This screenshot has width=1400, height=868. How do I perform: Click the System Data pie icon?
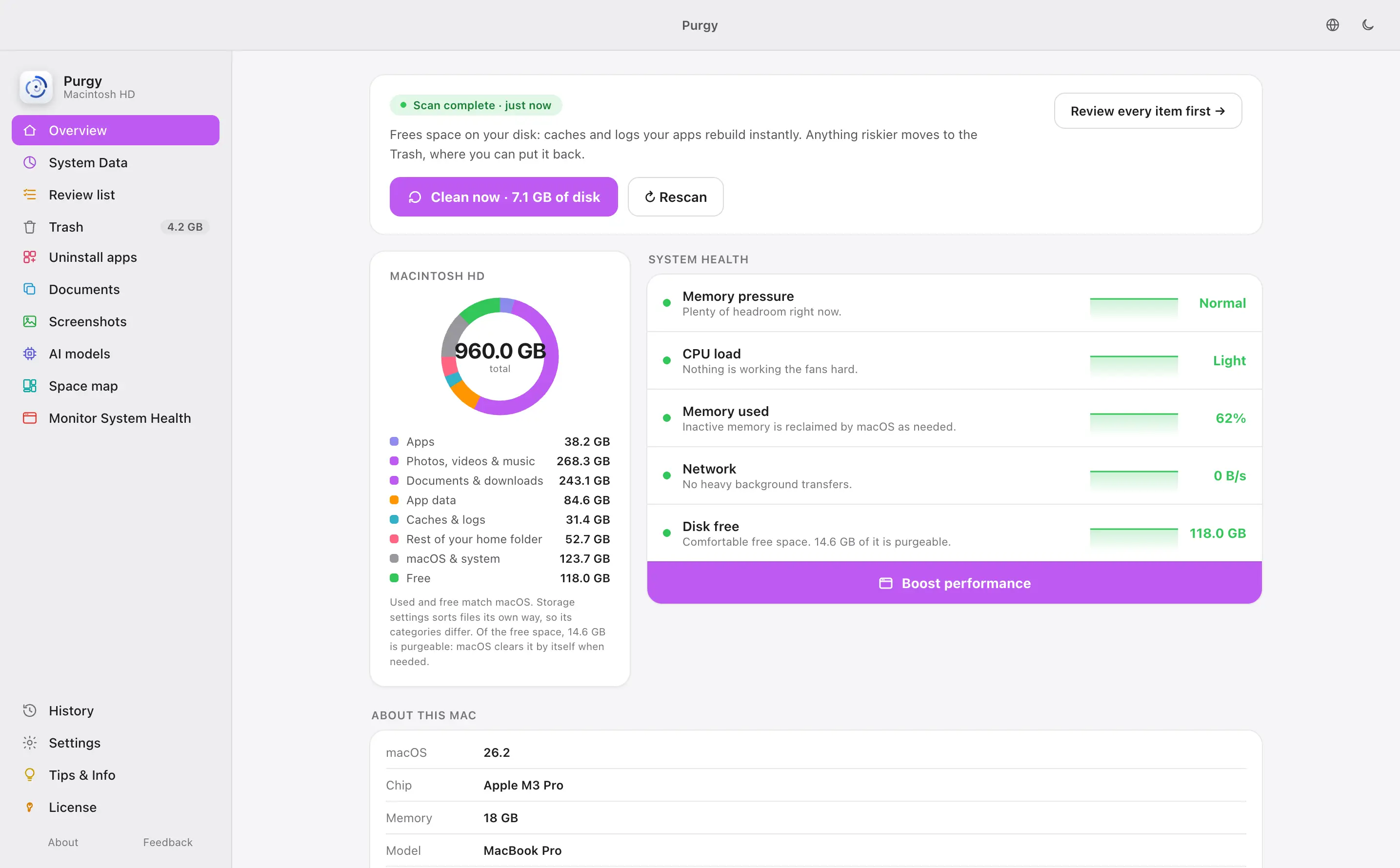(x=30, y=162)
